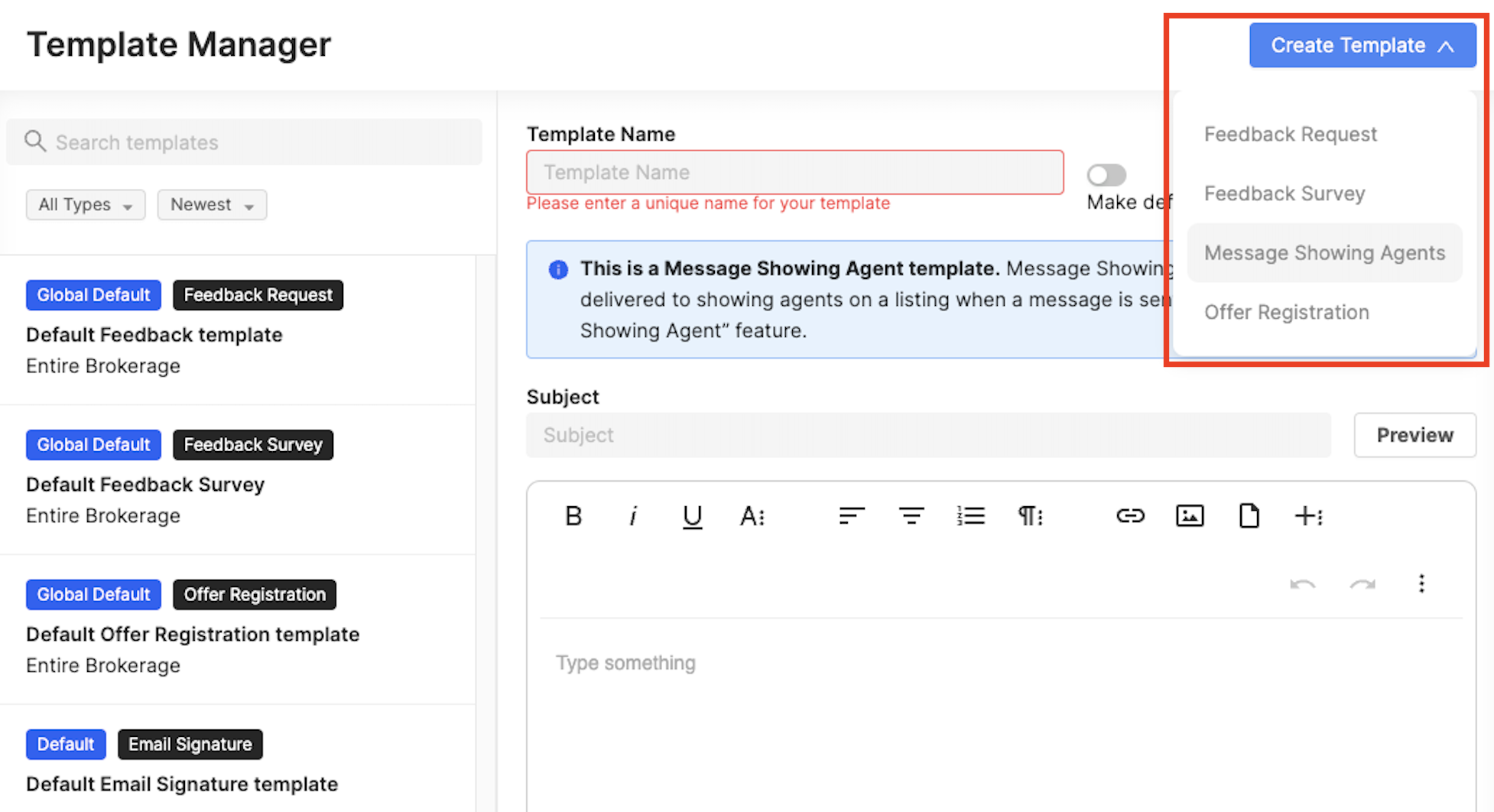This screenshot has width=1494, height=812.
Task: Click the Subject input field
Action: (x=928, y=435)
